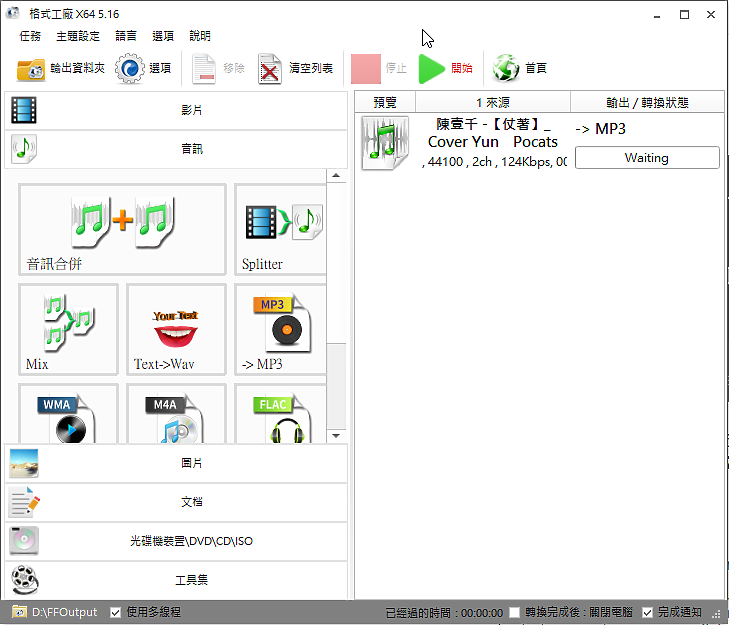Click the red Stop square
This screenshot has height=625, width=729.
366,69
